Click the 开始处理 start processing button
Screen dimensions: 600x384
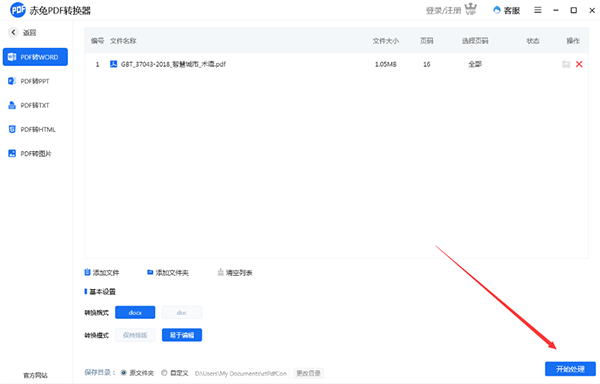click(570, 369)
